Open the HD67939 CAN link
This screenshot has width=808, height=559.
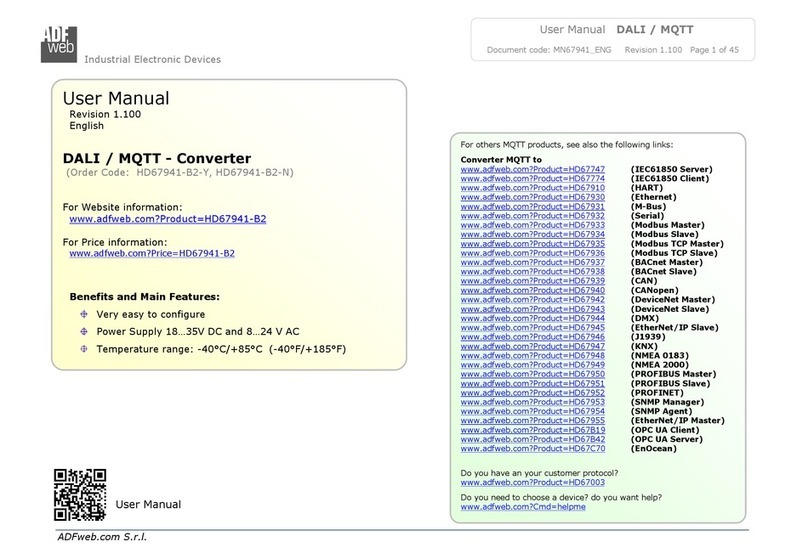(533, 281)
